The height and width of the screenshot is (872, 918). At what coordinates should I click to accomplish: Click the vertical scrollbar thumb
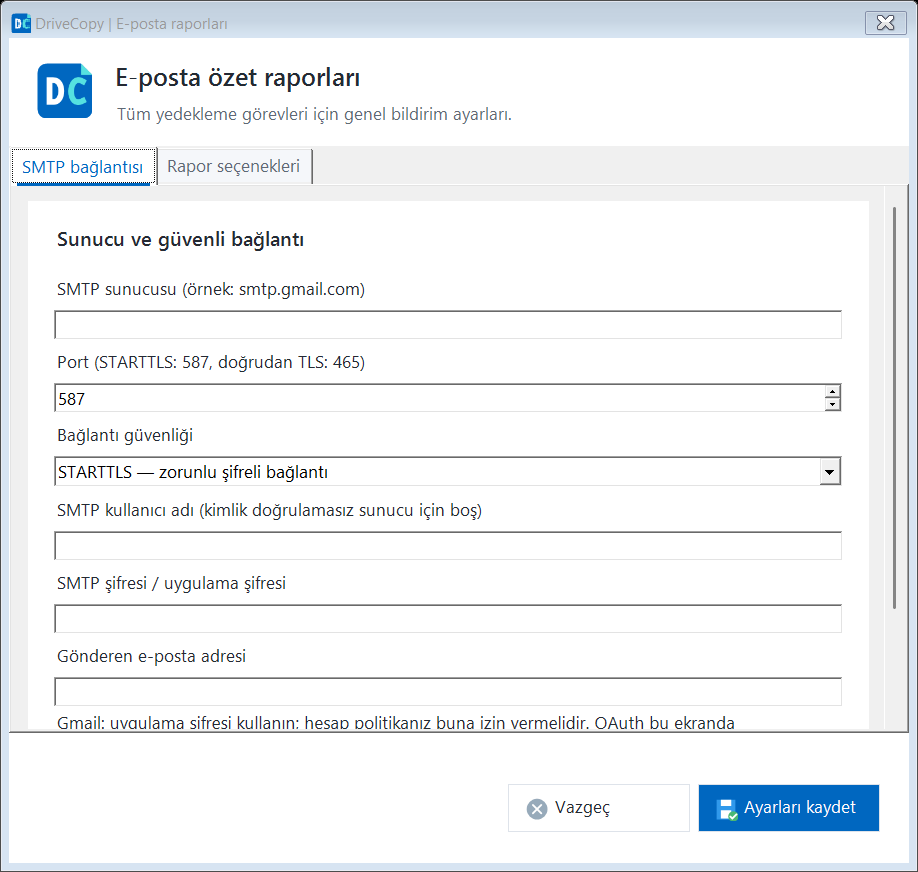(x=895, y=408)
